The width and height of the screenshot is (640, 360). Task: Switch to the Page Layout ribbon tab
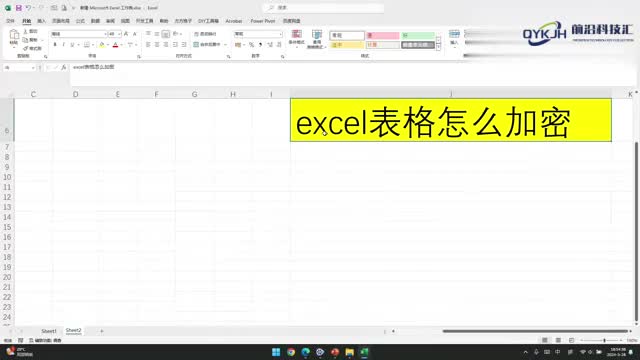[x=61, y=21]
